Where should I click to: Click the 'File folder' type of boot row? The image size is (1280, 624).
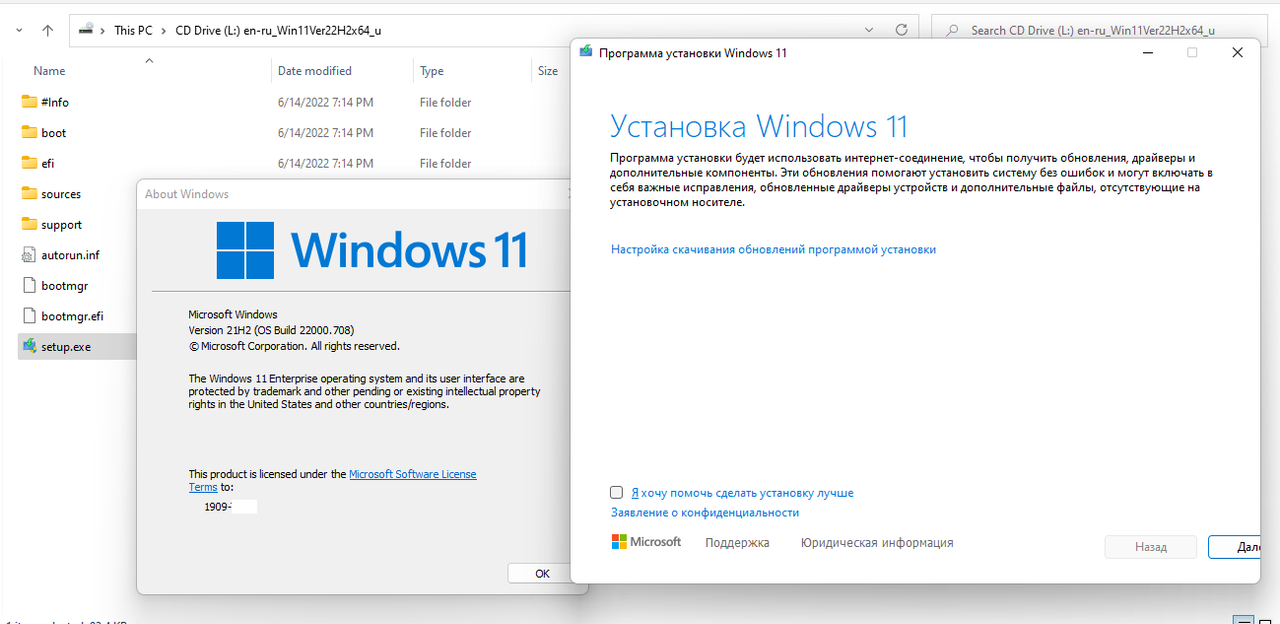[x=446, y=133]
